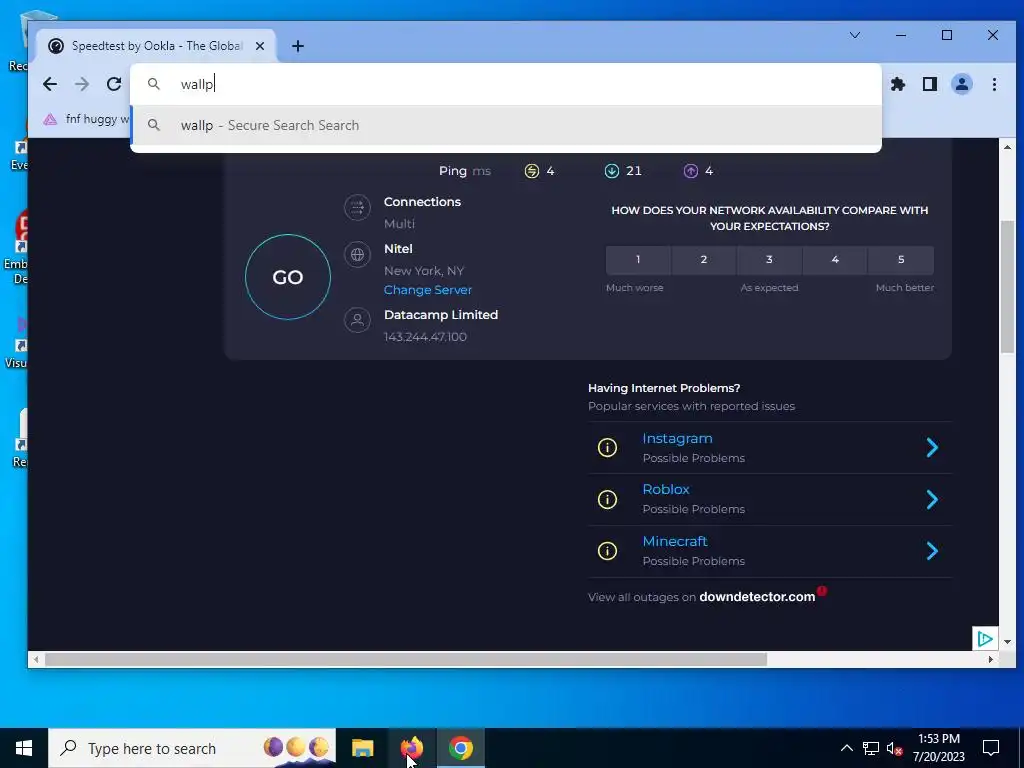Launch Firefox from the taskbar
The width and height of the screenshot is (1024, 768).
point(411,748)
